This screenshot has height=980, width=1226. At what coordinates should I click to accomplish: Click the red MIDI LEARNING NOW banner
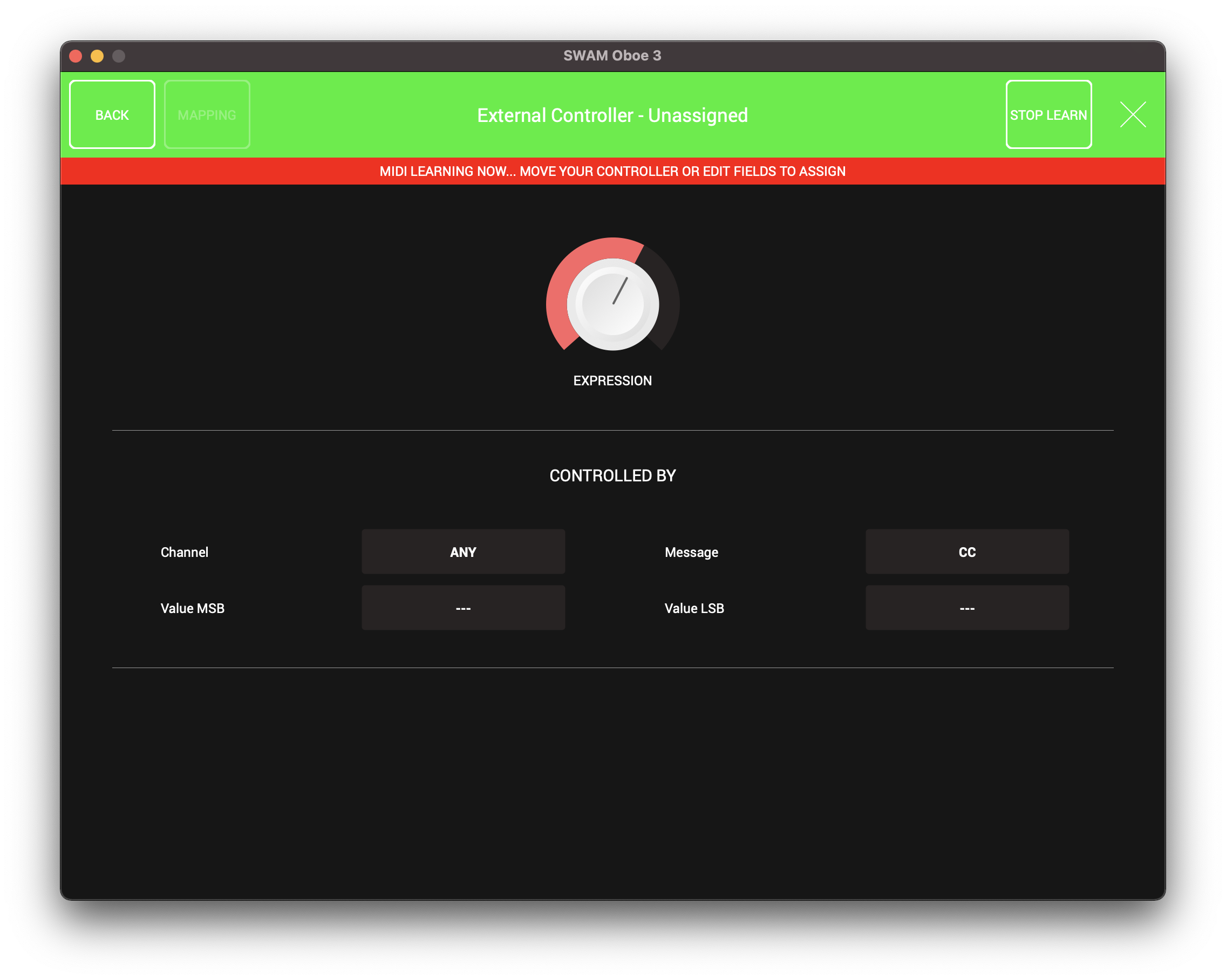coord(612,171)
